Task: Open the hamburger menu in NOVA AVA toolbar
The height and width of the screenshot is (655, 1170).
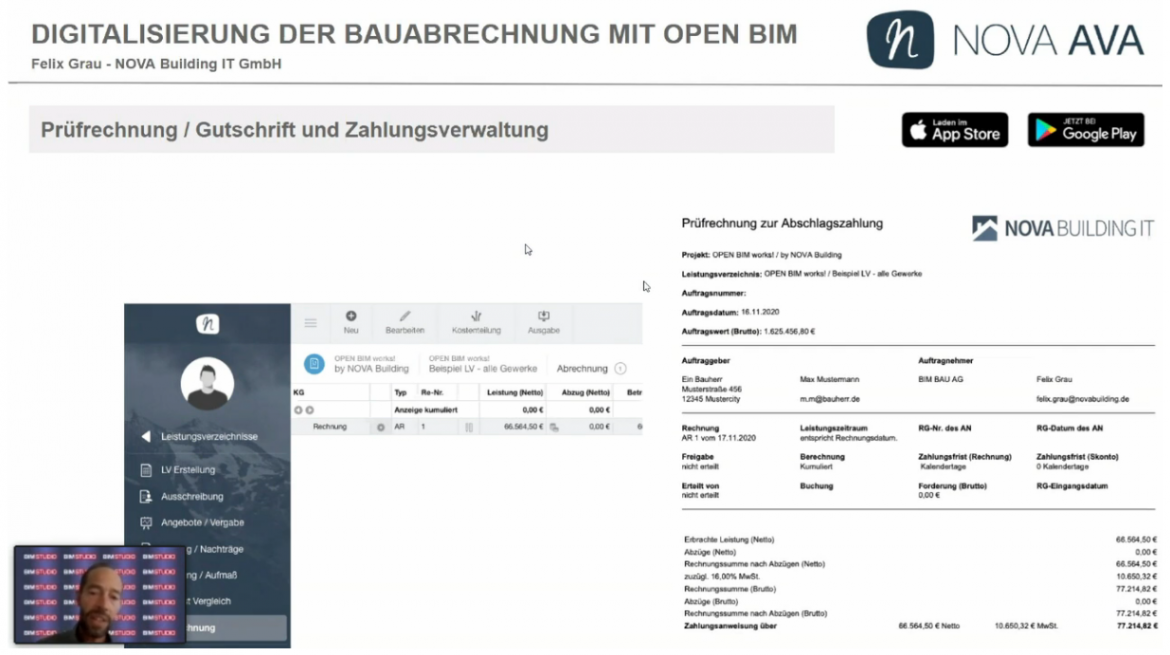Action: 310,323
